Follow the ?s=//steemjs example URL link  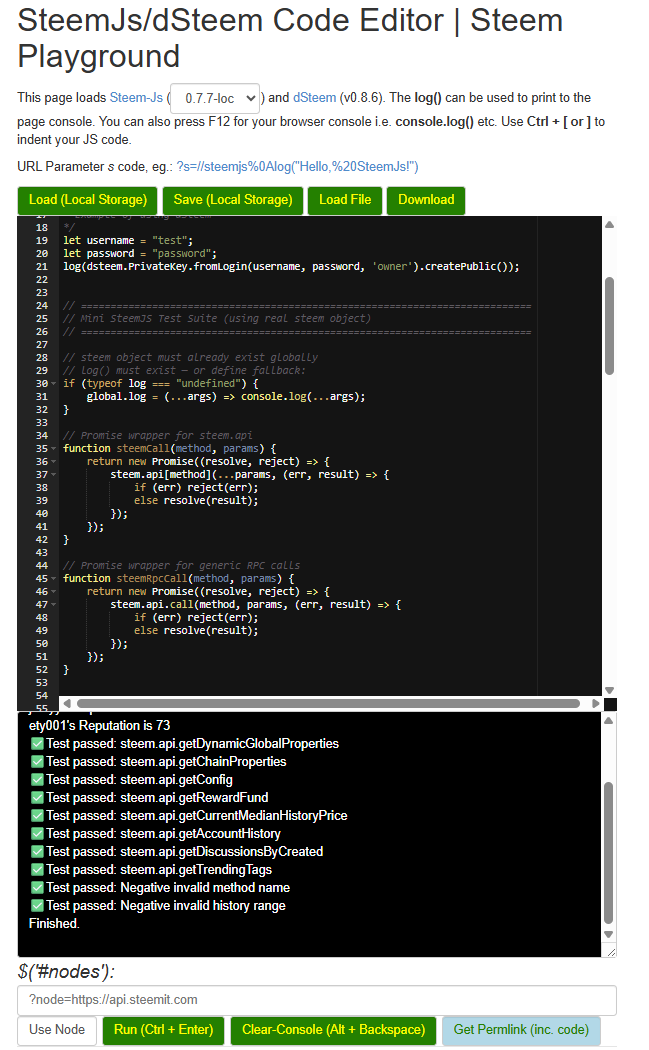[297, 167]
